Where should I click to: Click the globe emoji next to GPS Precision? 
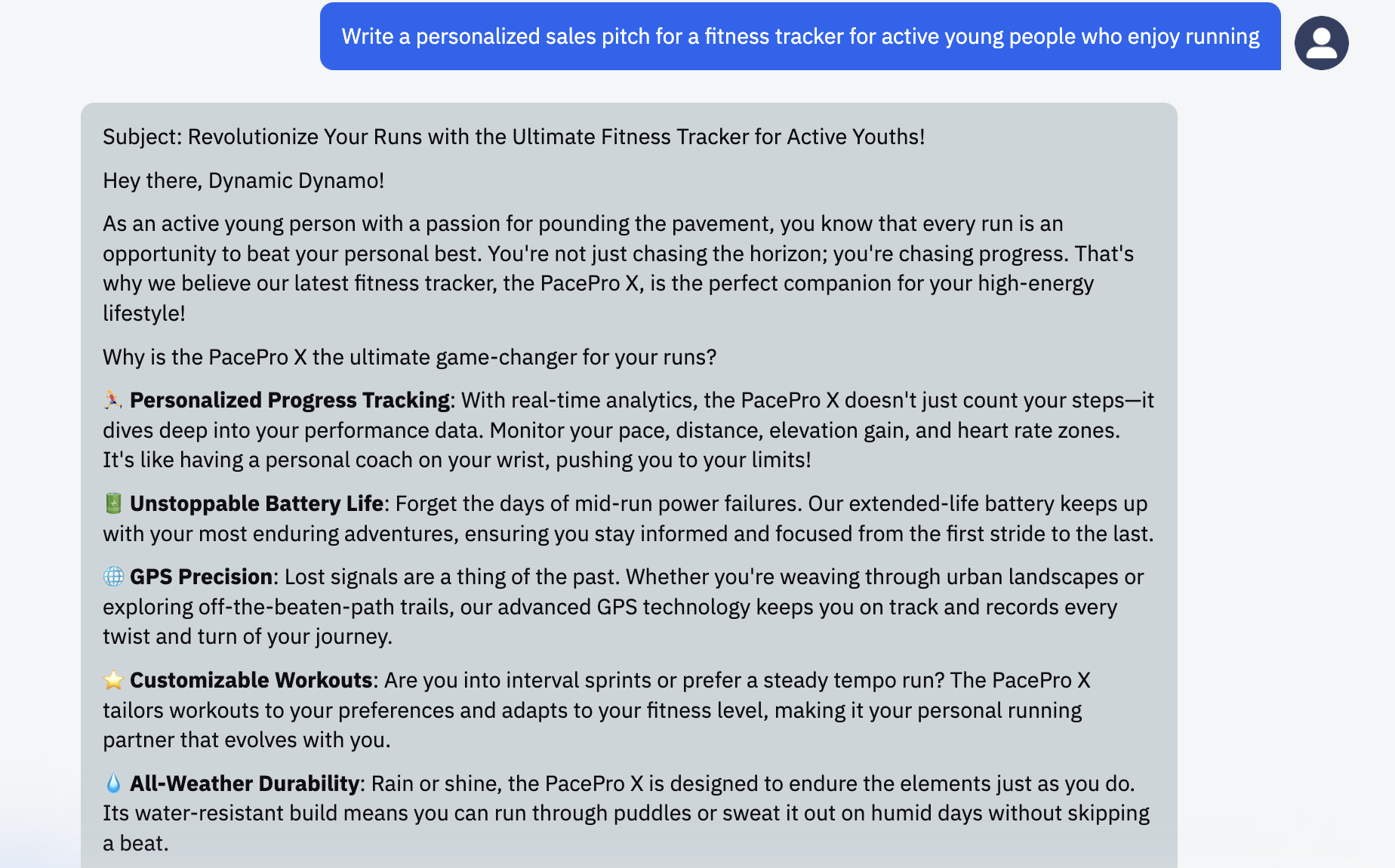tap(113, 577)
